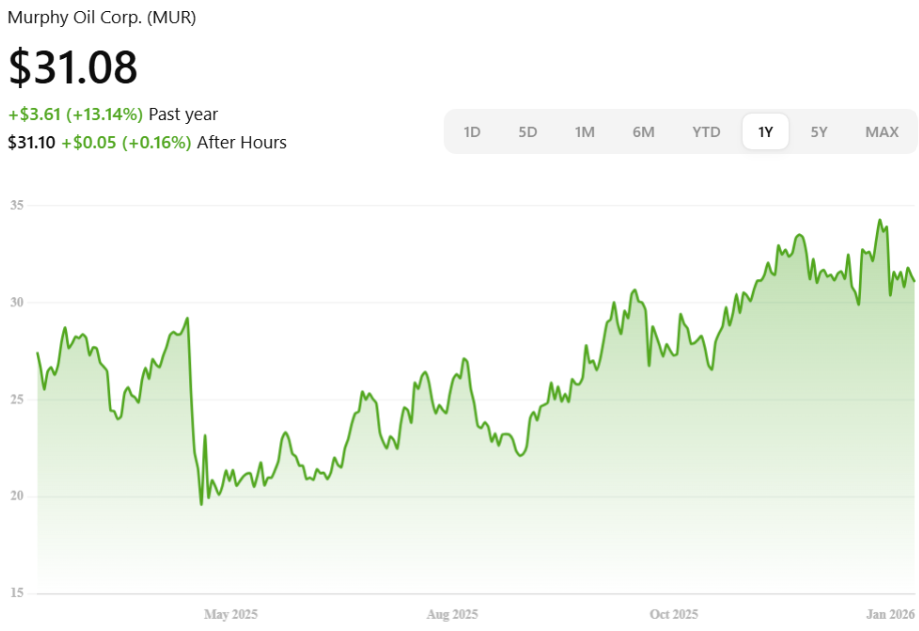Switch chart to 5D range

[528, 132]
